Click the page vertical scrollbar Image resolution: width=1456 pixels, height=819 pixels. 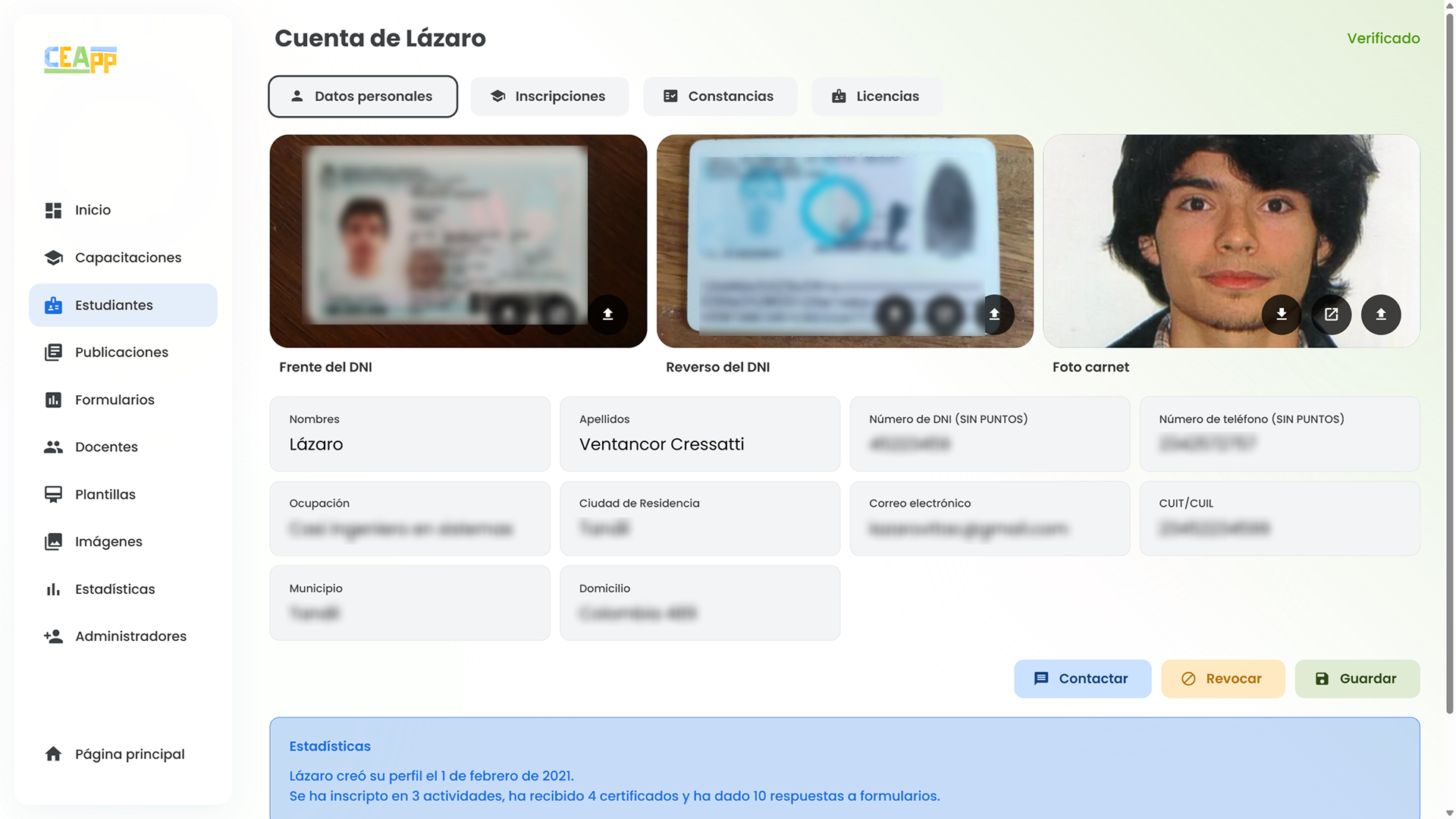[x=1449, y=364]
